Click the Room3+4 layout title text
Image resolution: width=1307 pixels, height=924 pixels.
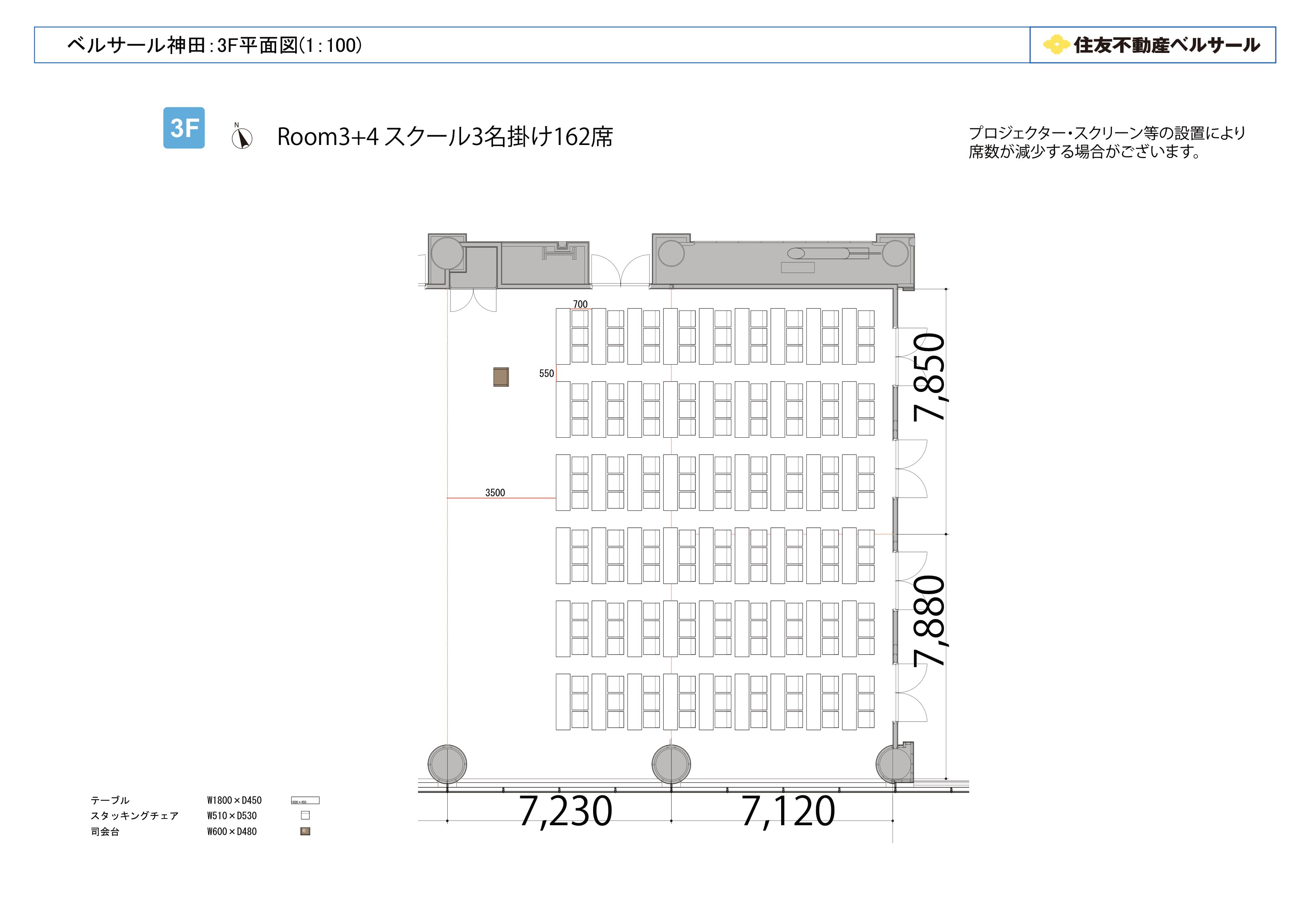(444, 137)
